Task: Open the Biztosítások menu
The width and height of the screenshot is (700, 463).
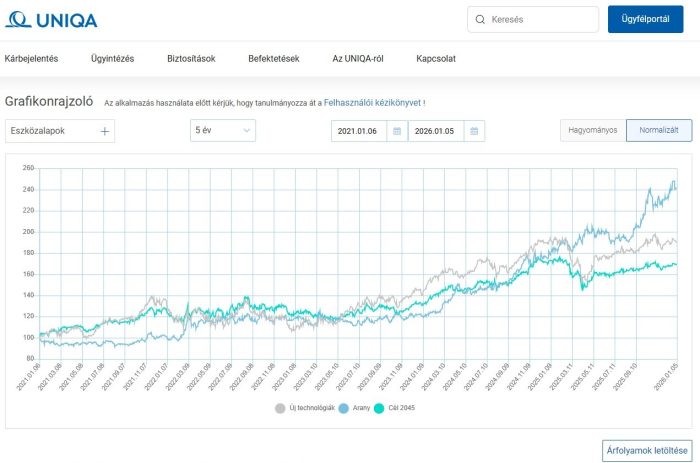Action: click(191, 59)
